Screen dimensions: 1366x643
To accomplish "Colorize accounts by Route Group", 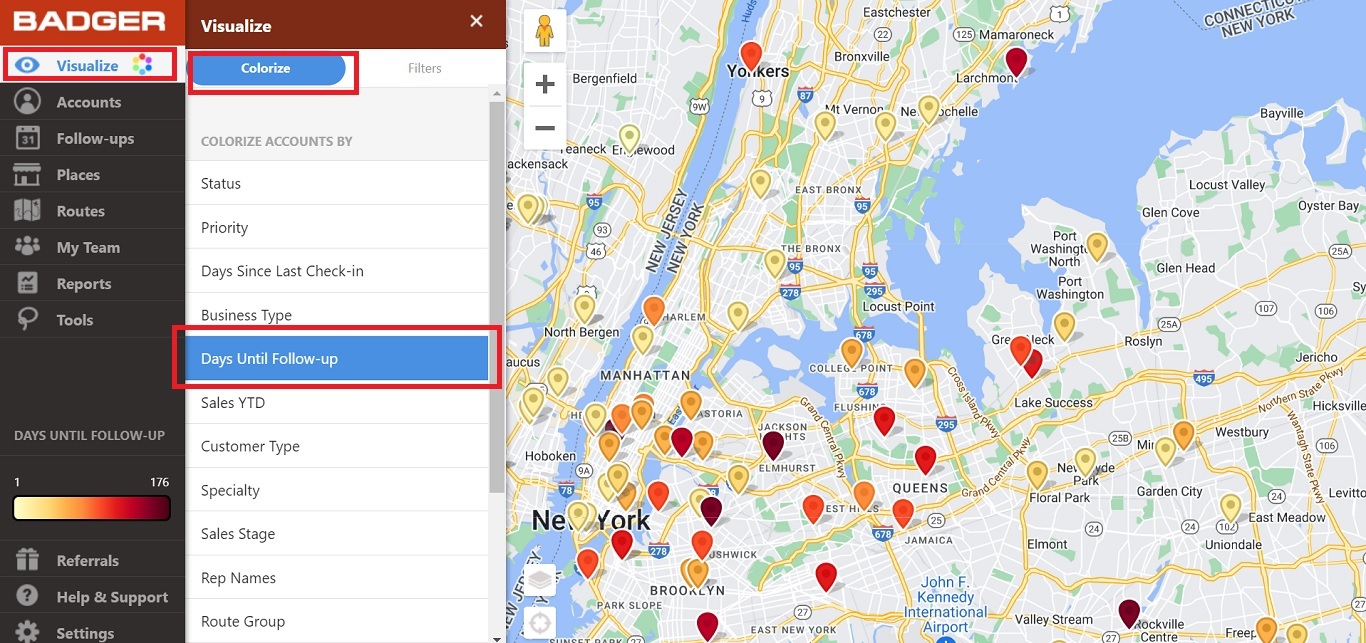I will click(337, 621).
